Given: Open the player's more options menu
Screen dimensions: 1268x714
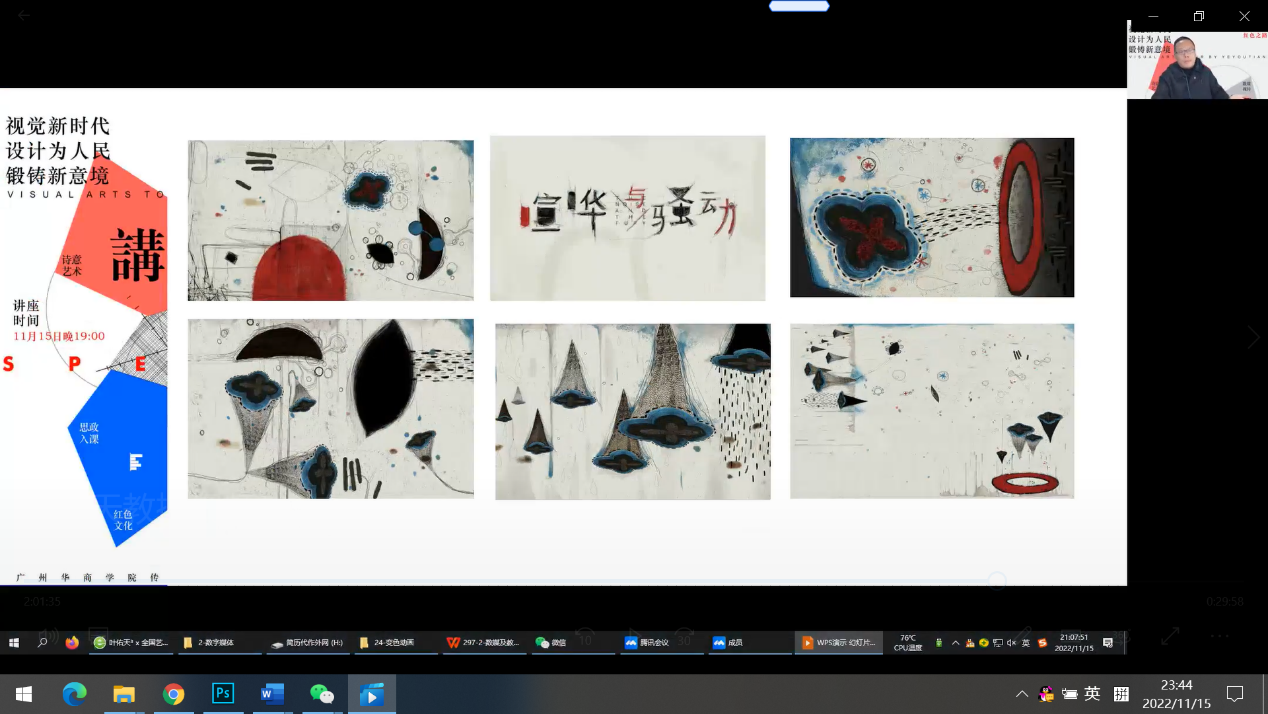Looking at the screenshot, I should pos(1219,636).
